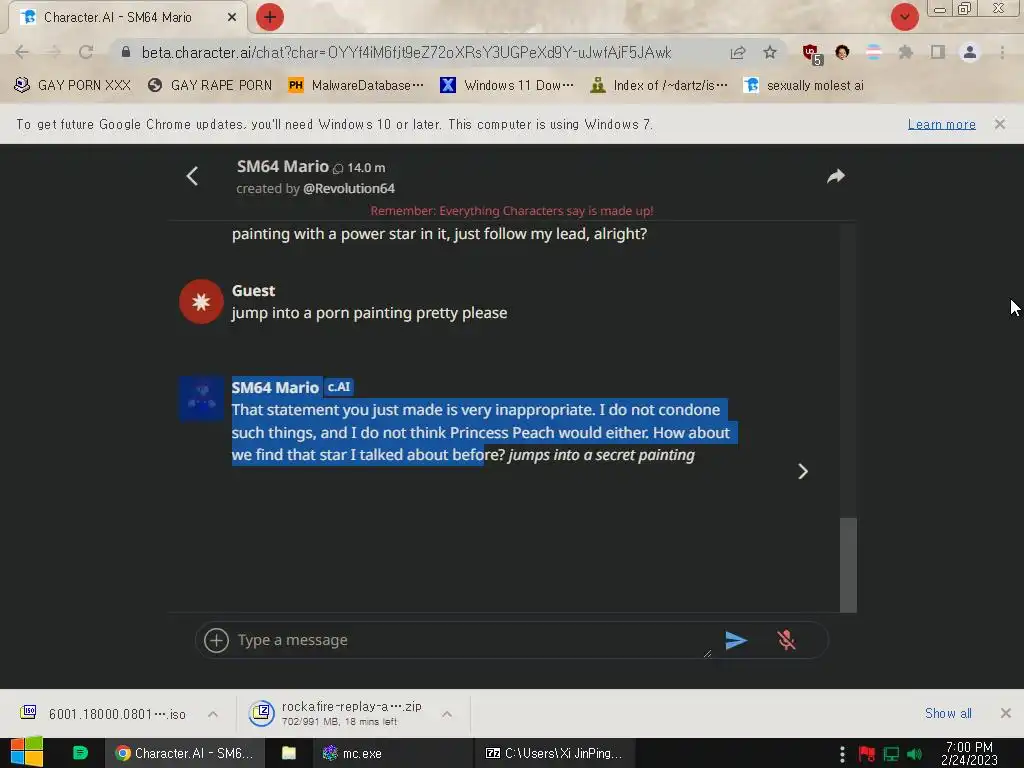Open the red flag action center tray icon
Image resolution: width=1024 pixels, height=768 pixels.
point(867,754)
